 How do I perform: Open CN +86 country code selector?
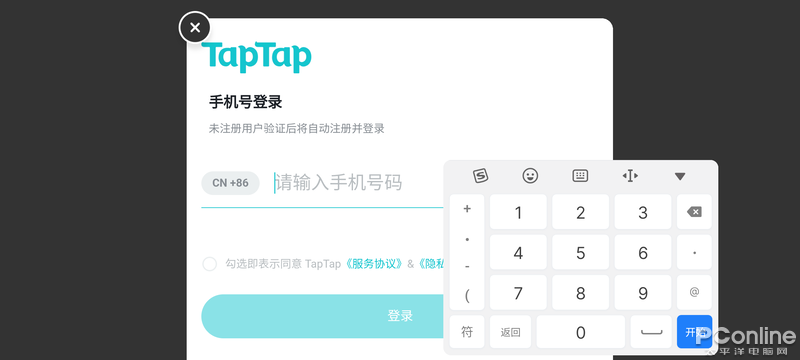click(231, 183)
